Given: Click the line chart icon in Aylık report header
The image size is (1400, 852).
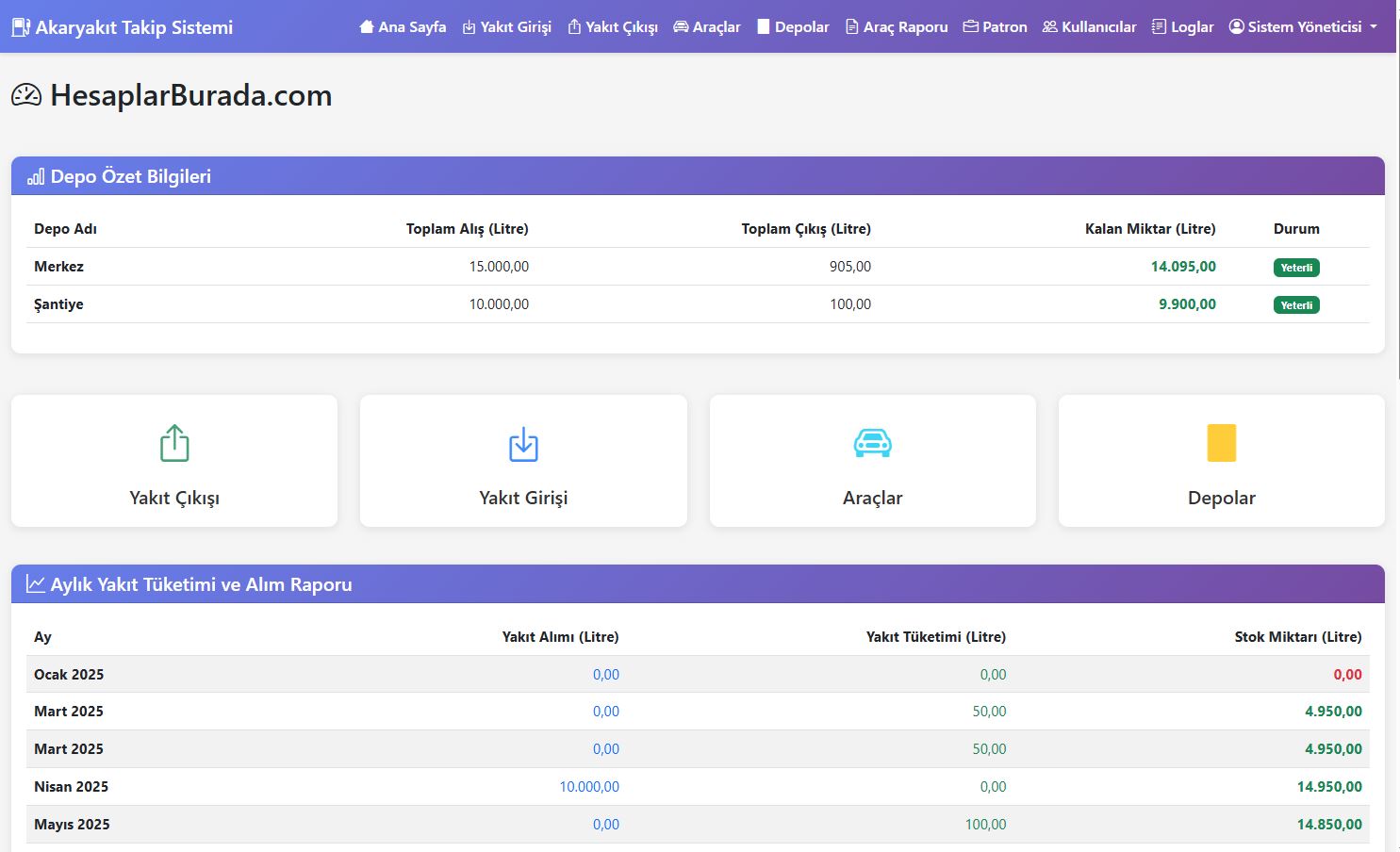Looking at the screenshot, I should (x=36, y=584).
